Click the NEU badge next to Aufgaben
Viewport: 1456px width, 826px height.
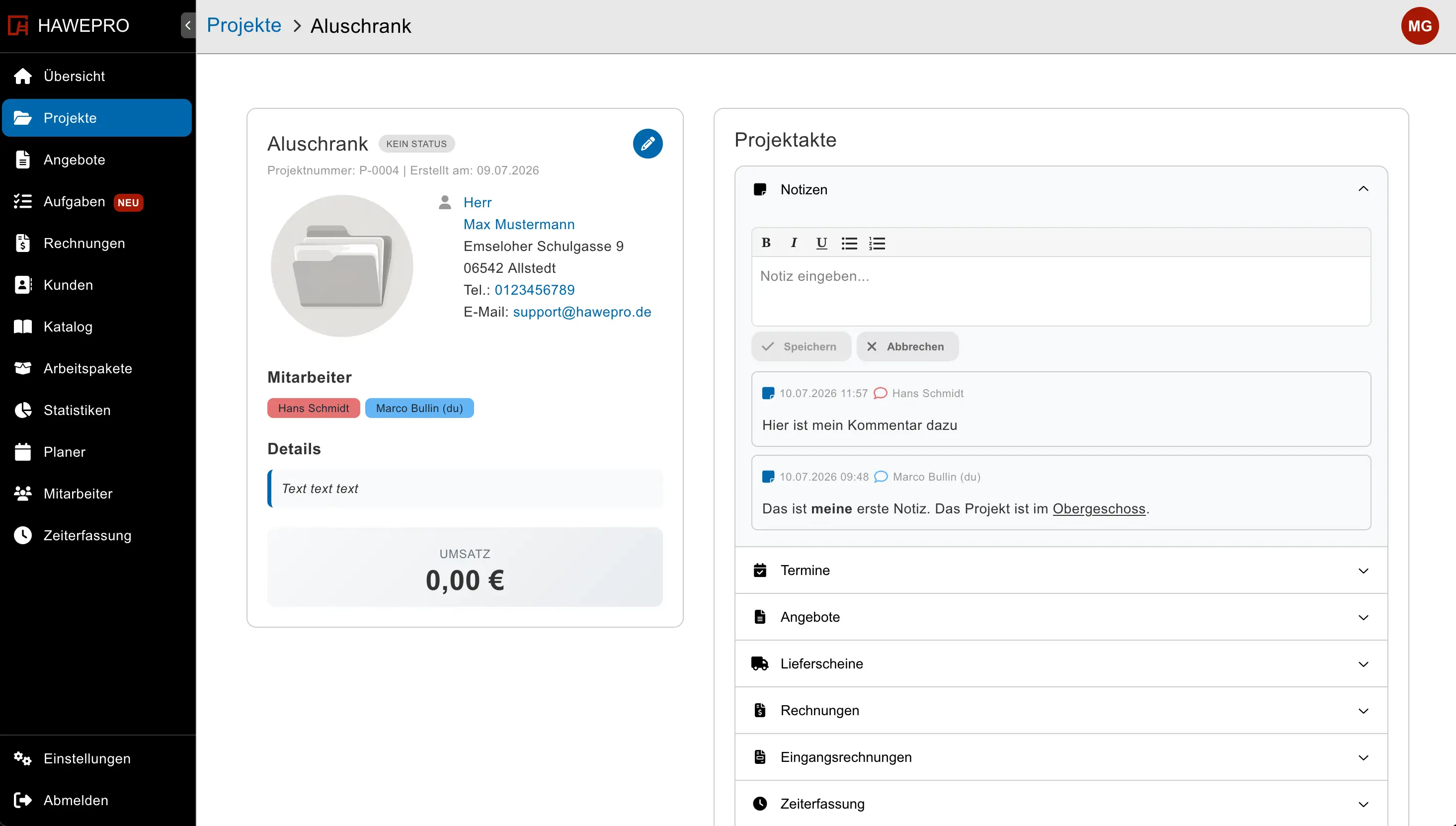(128, 203)
